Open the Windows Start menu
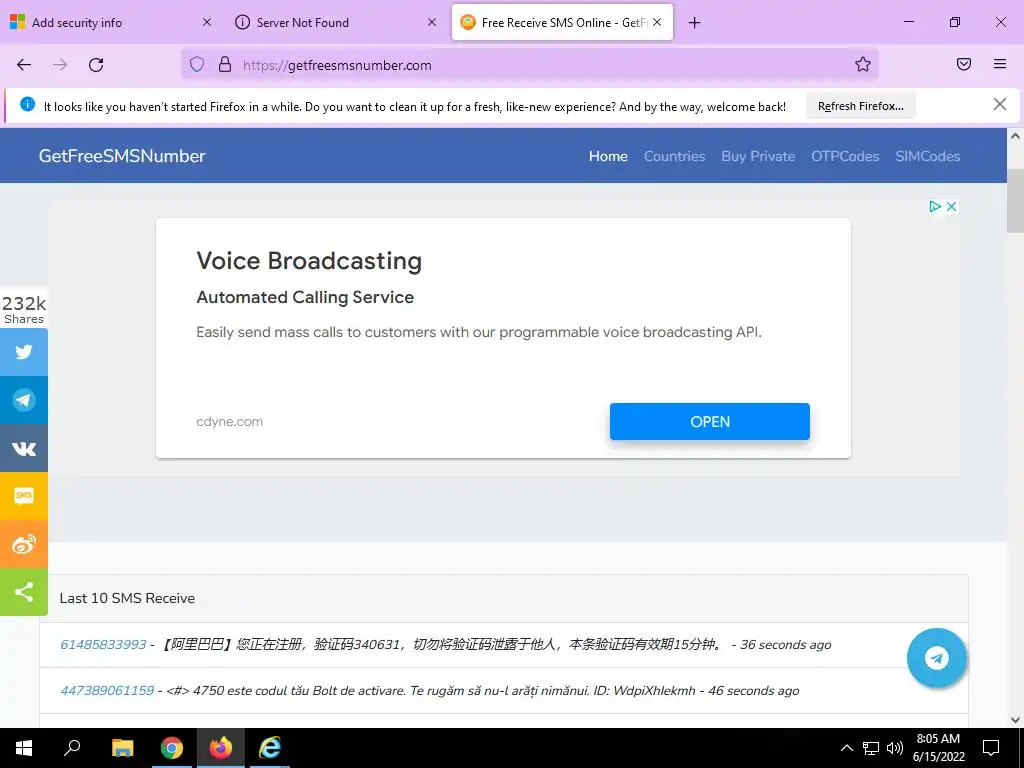This screenshot has width=1024, height=768. click(x=24, y=748)
